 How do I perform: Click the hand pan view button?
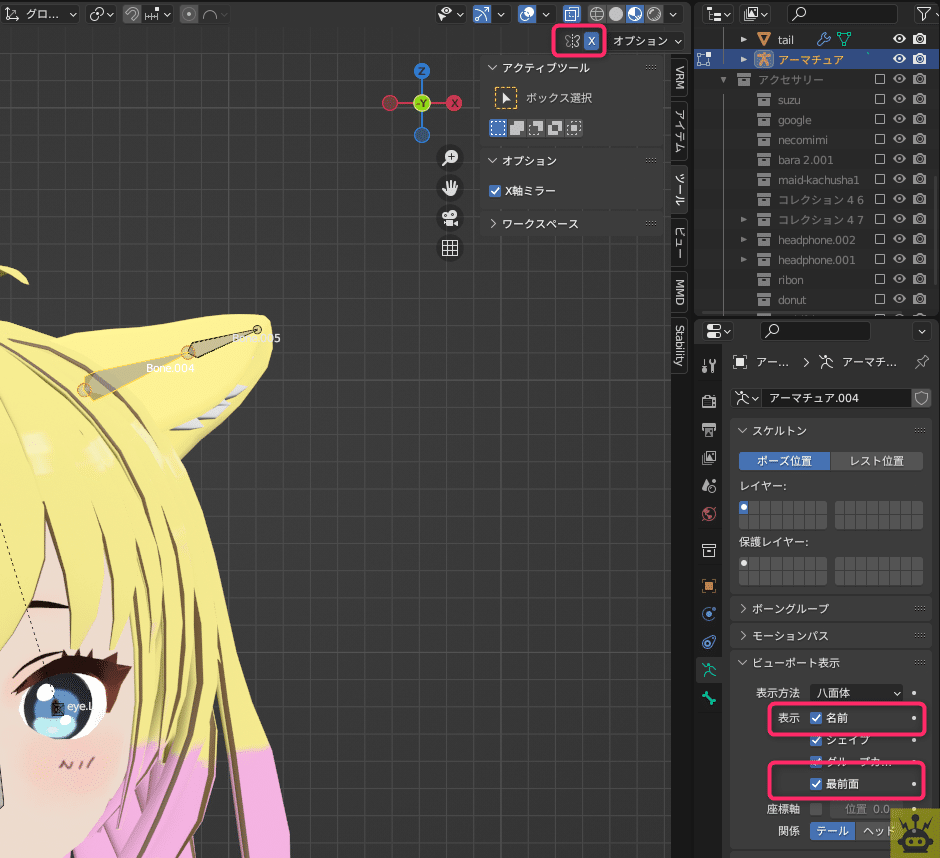450,188
